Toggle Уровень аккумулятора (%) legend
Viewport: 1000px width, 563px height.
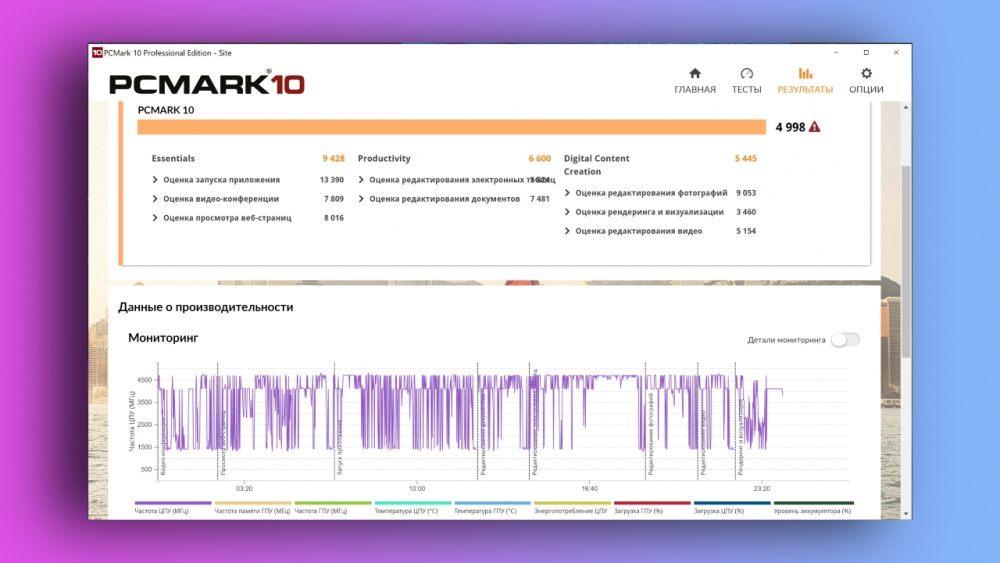click(813, 508)
